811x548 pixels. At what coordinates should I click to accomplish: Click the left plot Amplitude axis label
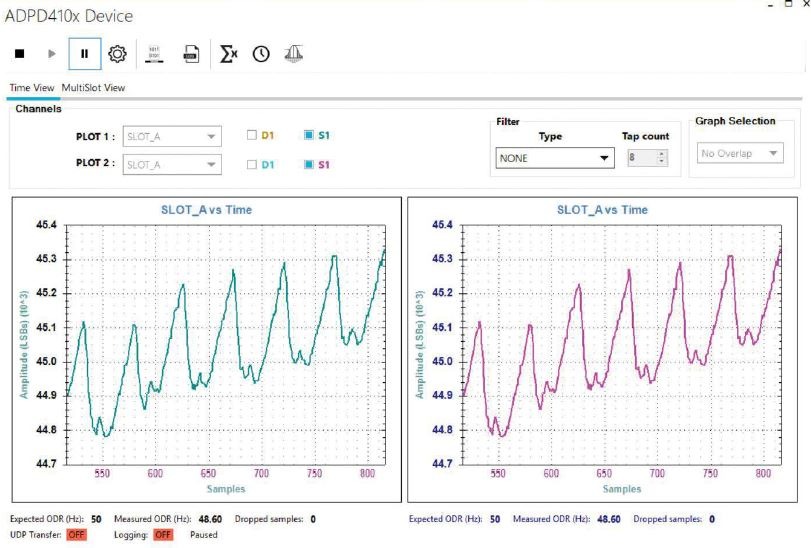(x=23, y=344)
